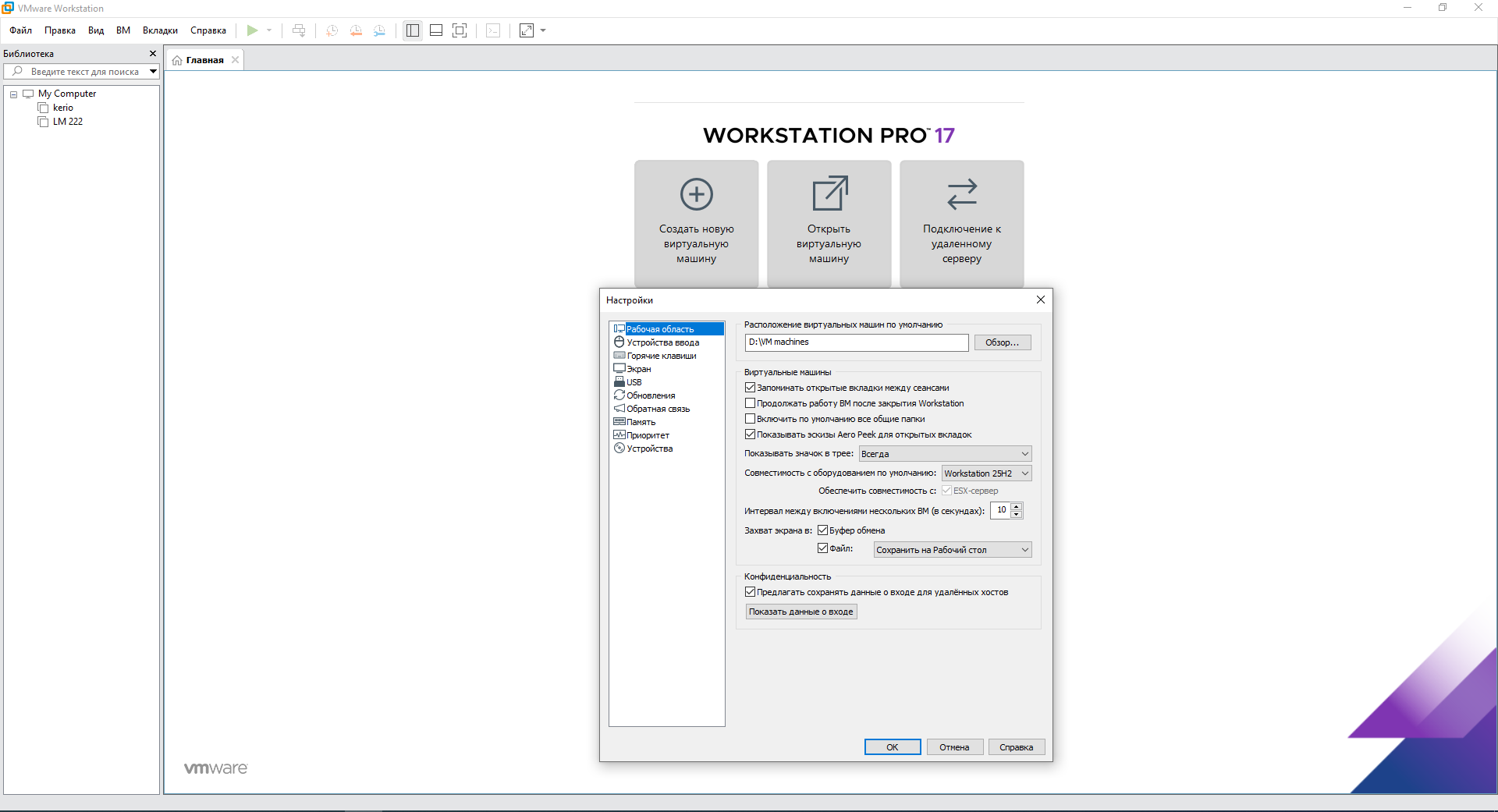Click the console view toolbar icon
The height and width of the screenshot is (812, 1498).
pyautogui.click(x=493, y=30)
